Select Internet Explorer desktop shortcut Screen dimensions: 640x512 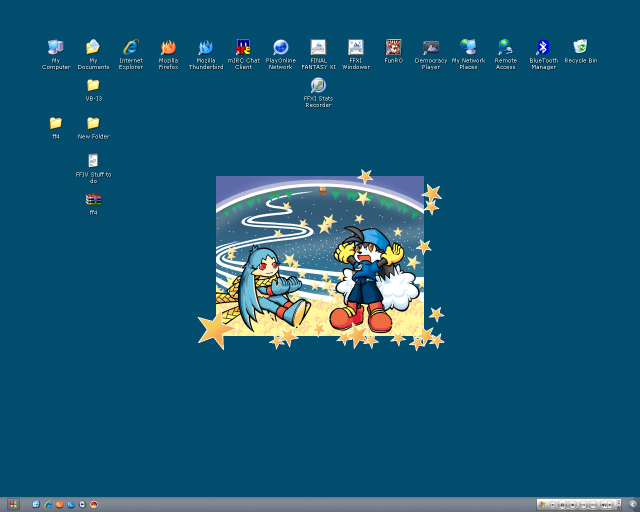[131, 54]
